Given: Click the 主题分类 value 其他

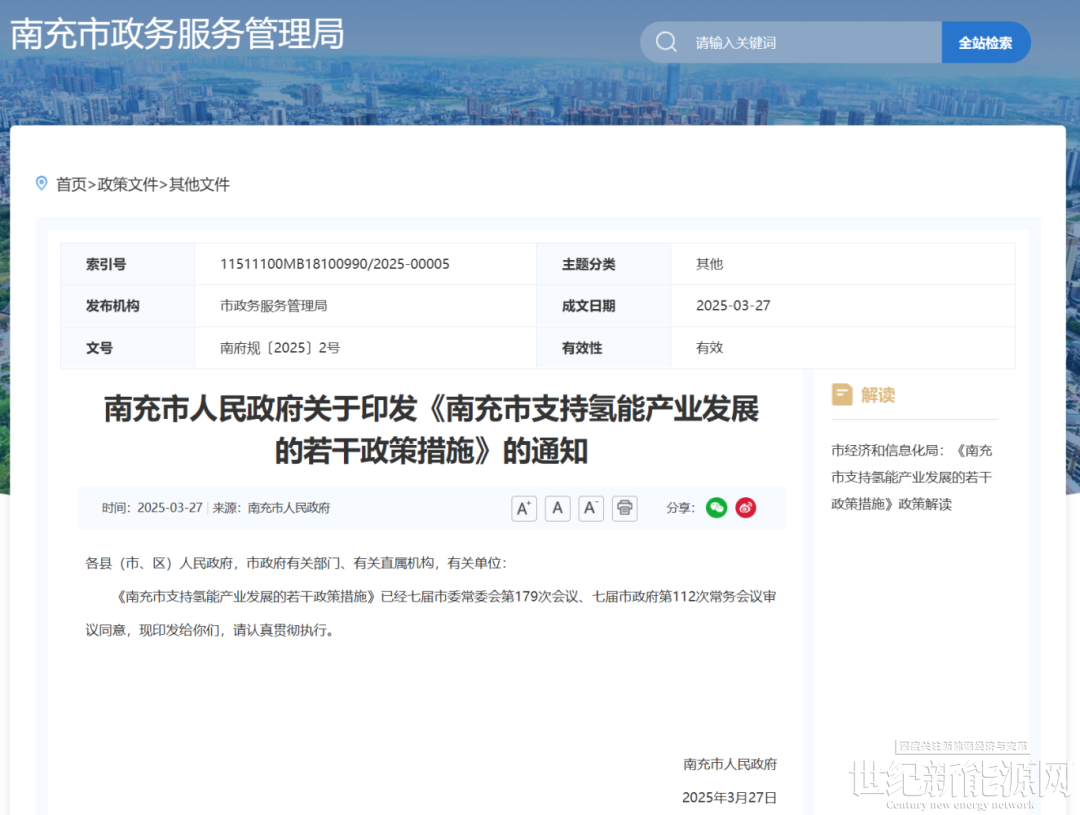Looking at the screenshot, I should click(x=709, y=264).
